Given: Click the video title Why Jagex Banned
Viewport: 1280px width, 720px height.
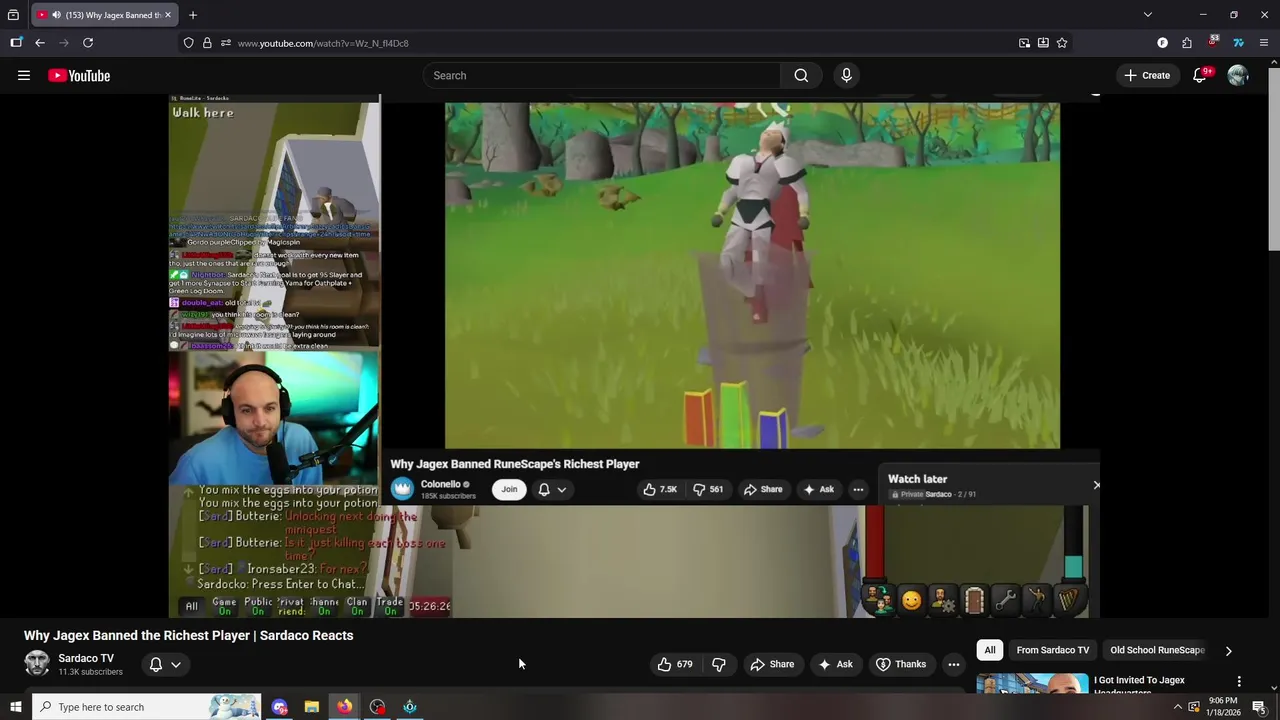Looking at the screenshot, I should [x=188, y=635].
